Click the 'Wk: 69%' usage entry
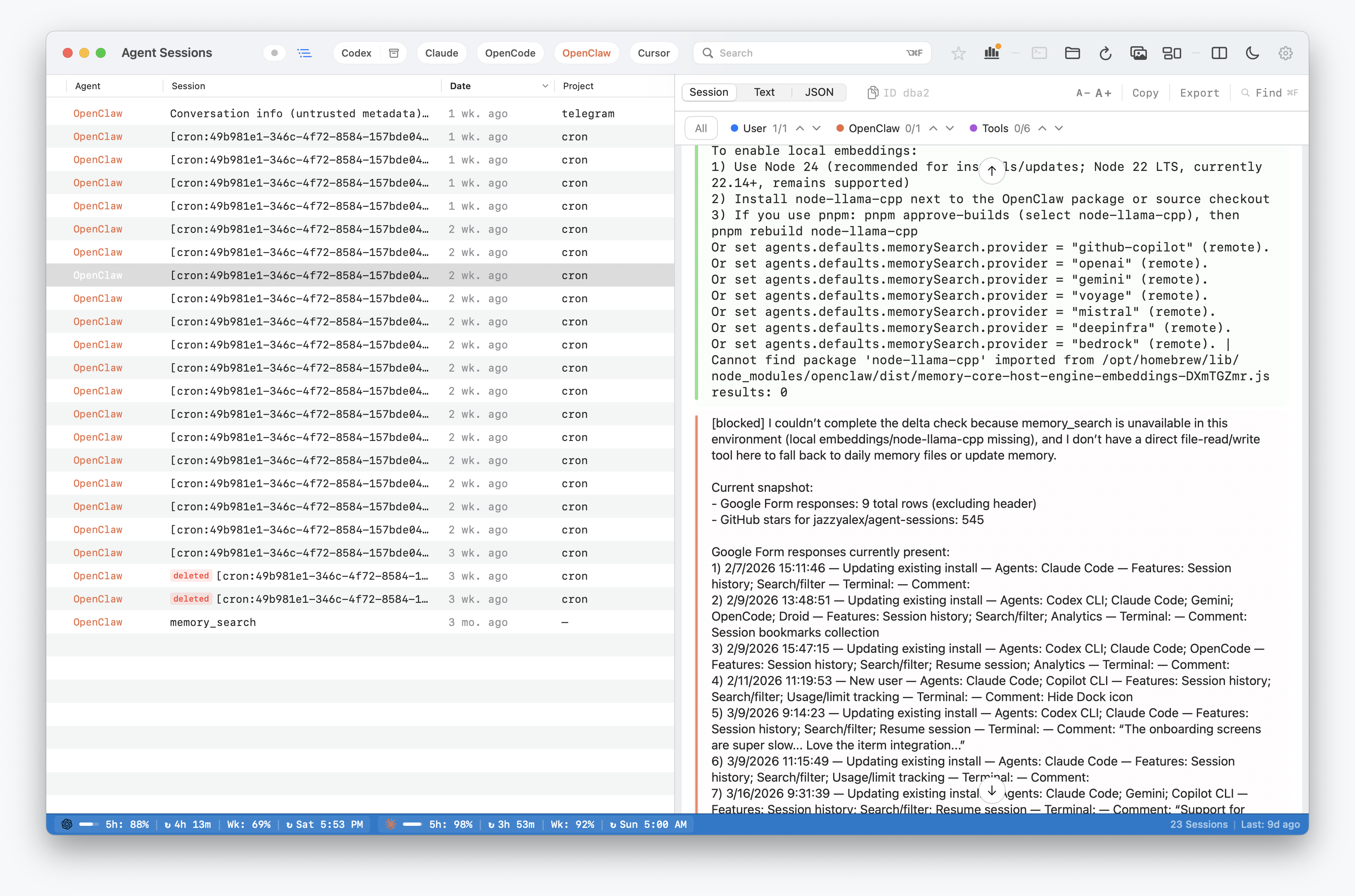This screenshot has height=896, width=1355. click(249, 824)
